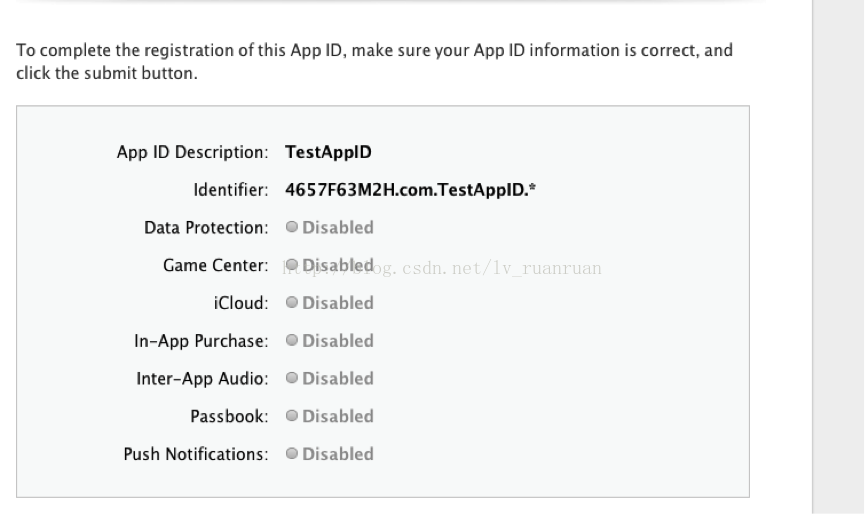Select the TestAppID description value

328,152
